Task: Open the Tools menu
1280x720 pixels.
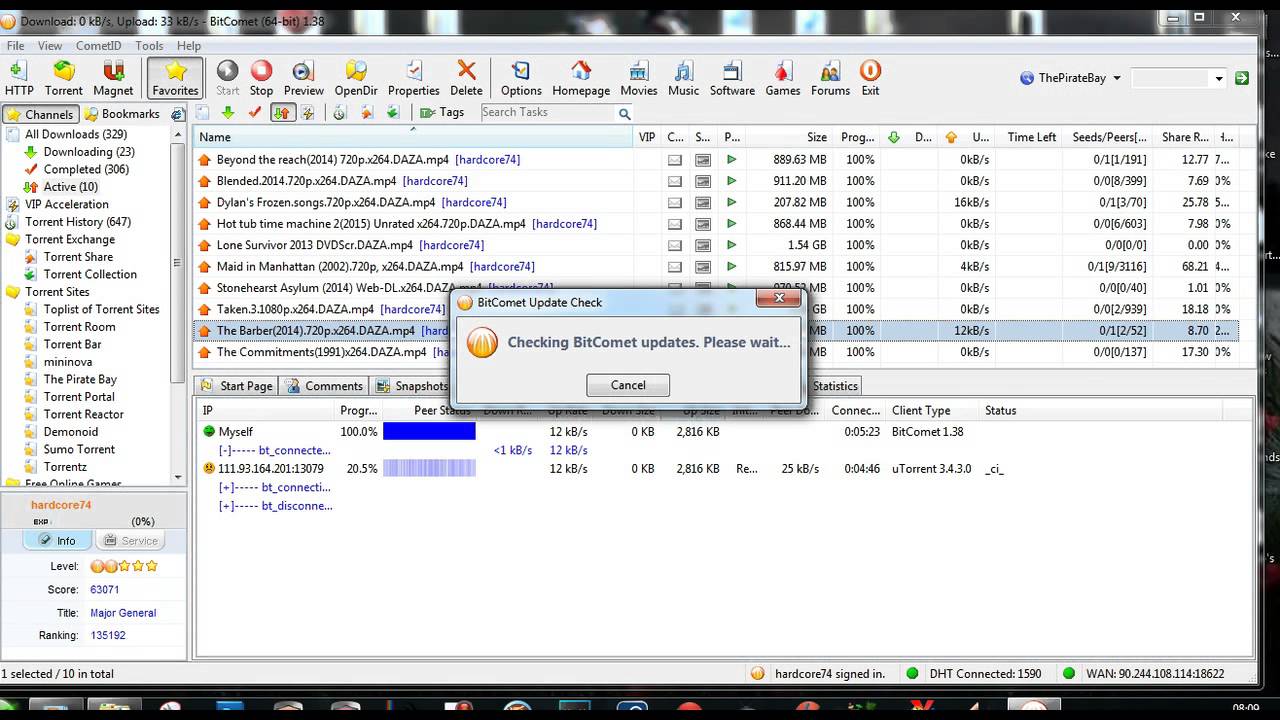Action: pos(149,46)
